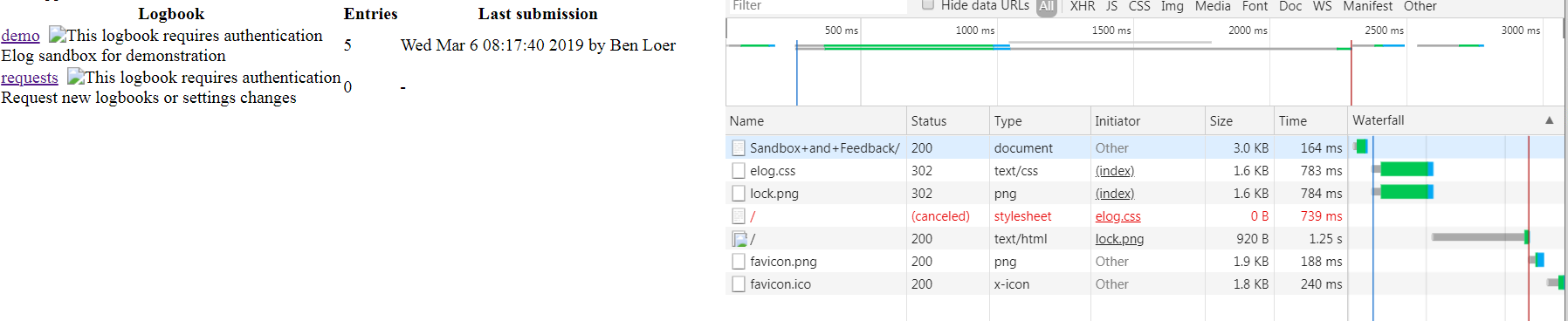This screenshot has width=1568, height=321.
Task: Toggle Waterfall column sort arrow
Action: click(x=1550, y=120)
